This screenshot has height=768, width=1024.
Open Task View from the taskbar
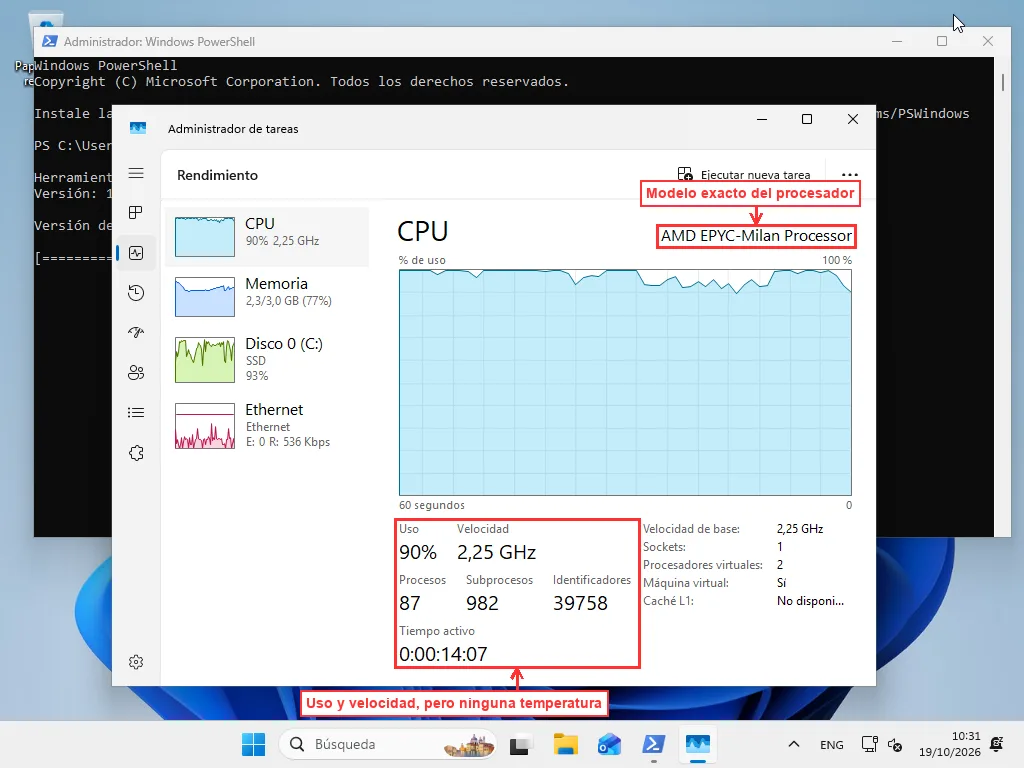(520, 744)
